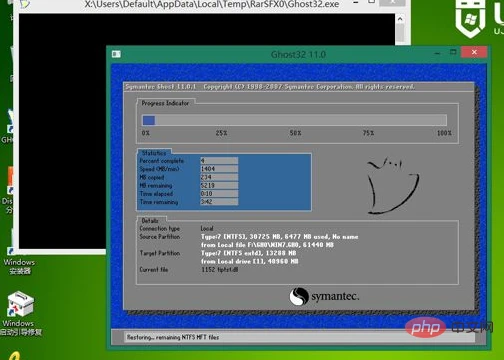The height and width of the screenshot is (360, 504).
Task: Click the Percent complete value field
Action: pos(219,161)
